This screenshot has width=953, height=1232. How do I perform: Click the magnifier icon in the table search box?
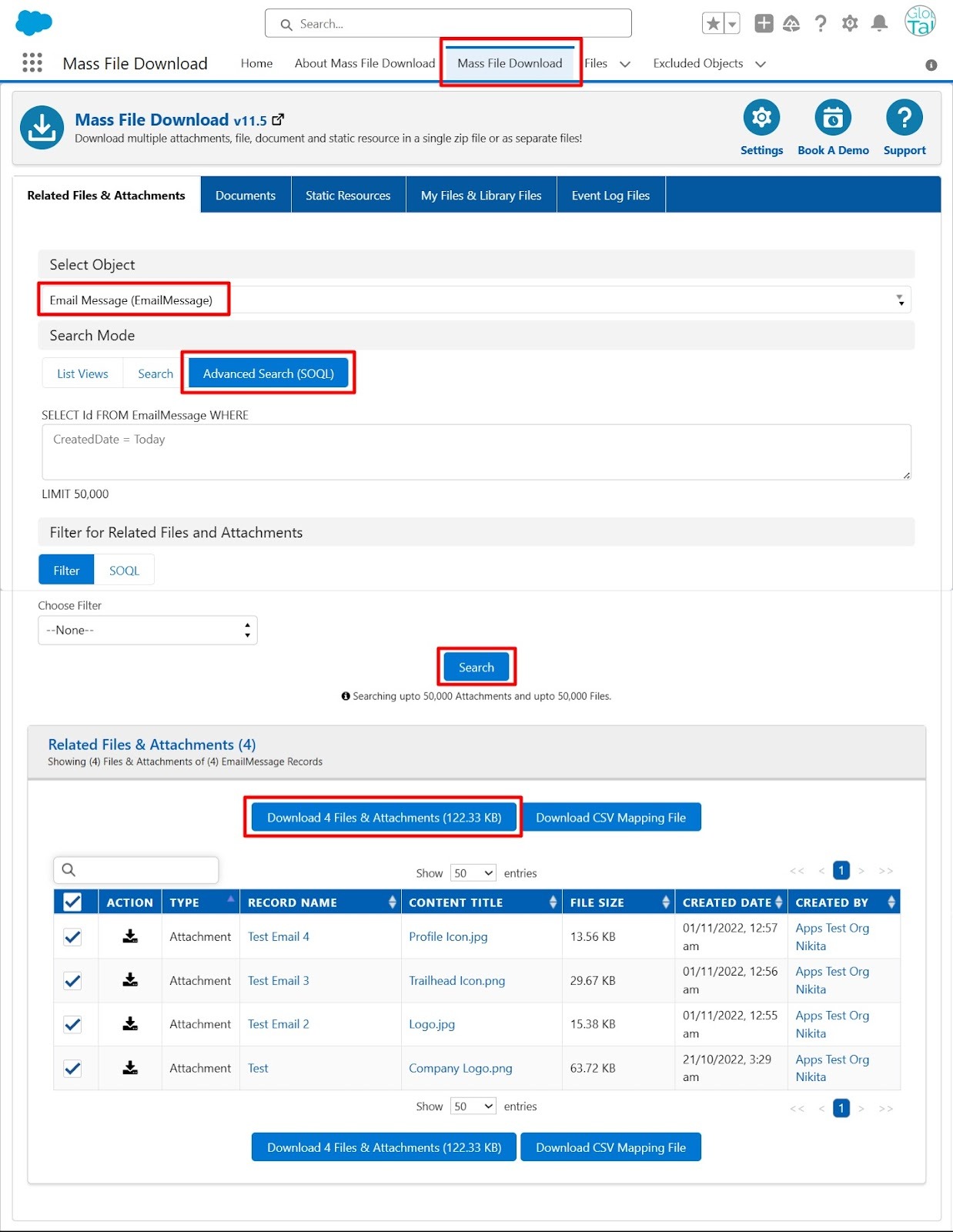click(69, 870)
